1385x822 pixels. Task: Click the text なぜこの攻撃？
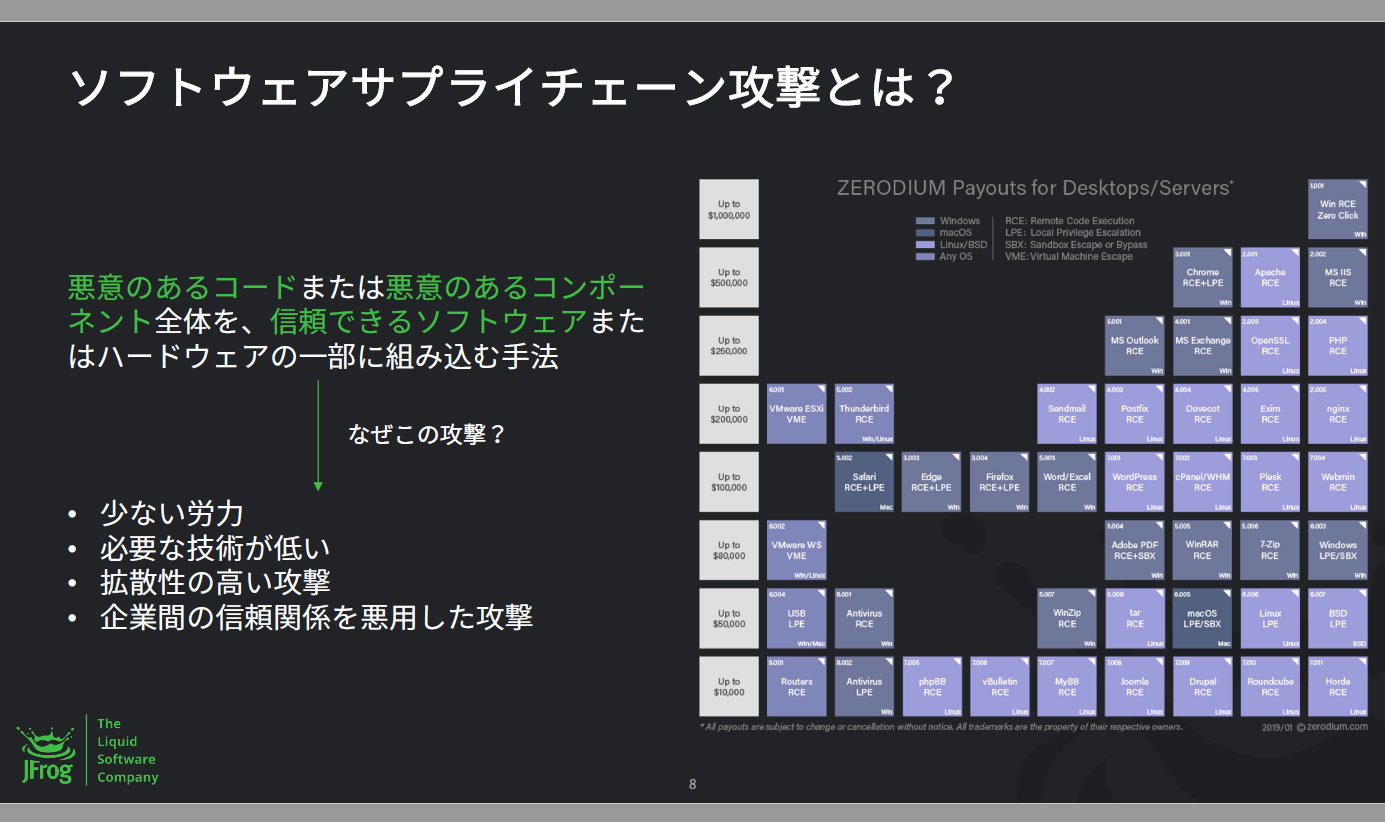[427, 434]
